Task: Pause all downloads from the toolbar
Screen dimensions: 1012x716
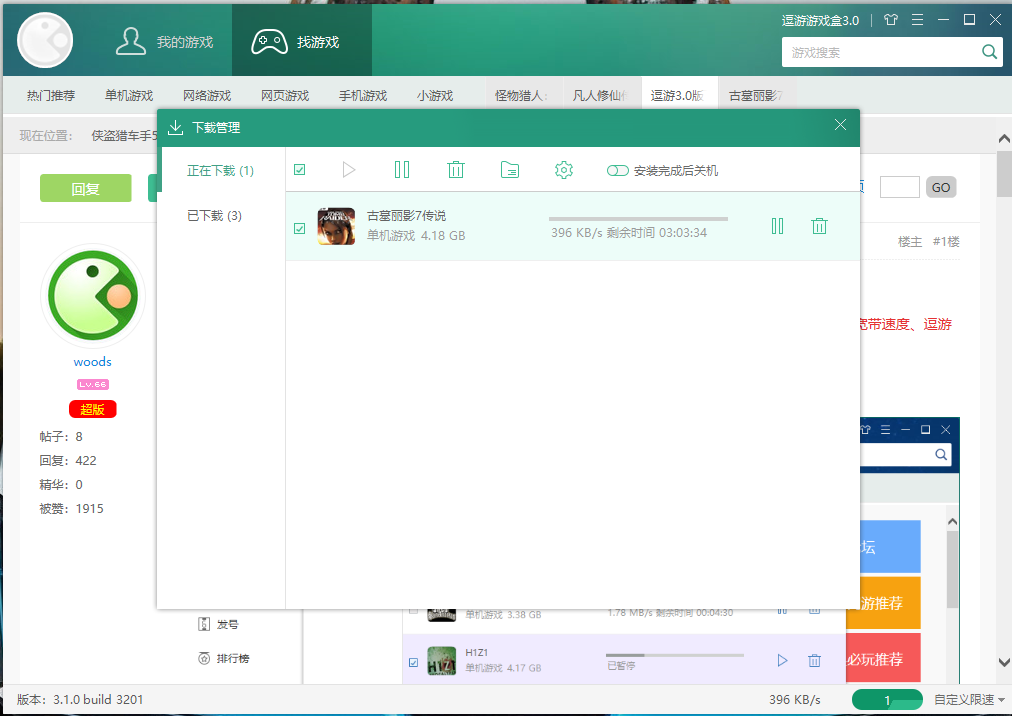Action: pos(401,170)
